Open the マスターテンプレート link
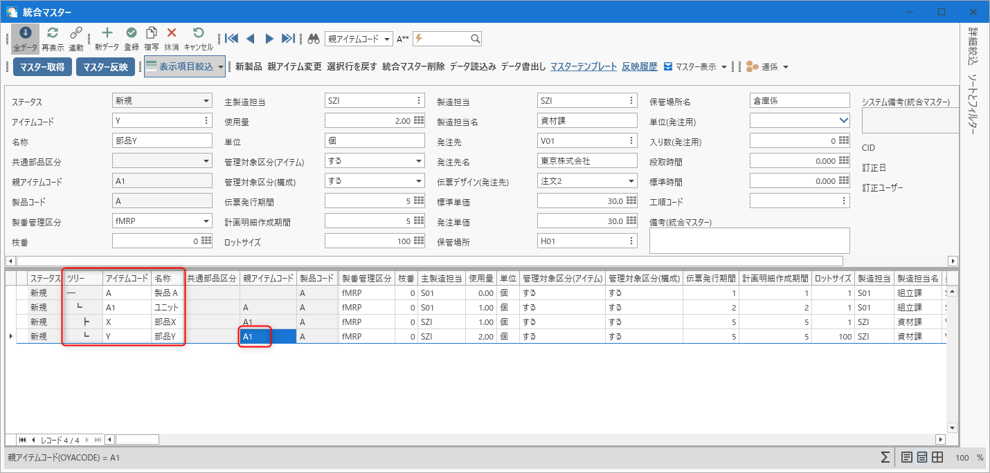Screen dimensions: 990x473 coord(583,67)
